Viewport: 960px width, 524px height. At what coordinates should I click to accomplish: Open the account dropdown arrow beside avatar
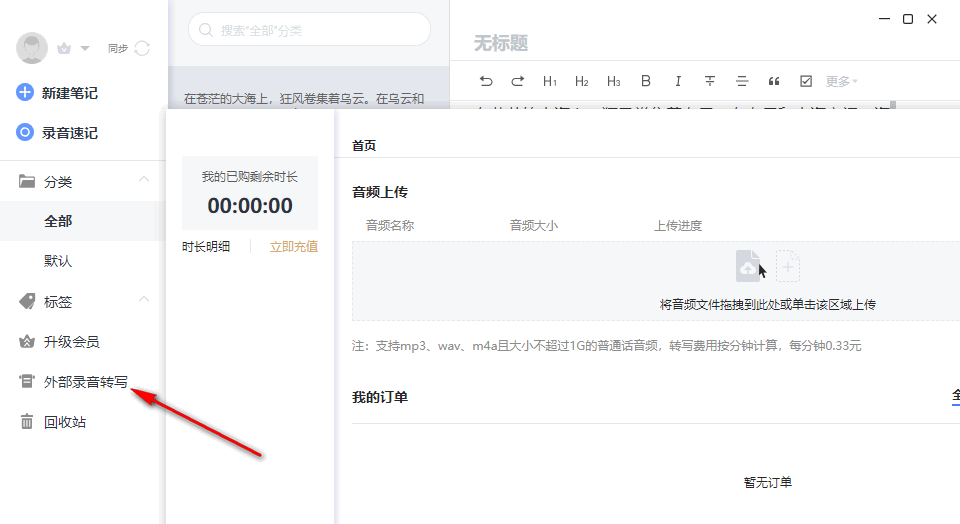pyautogui.click(x=85, y=48)
